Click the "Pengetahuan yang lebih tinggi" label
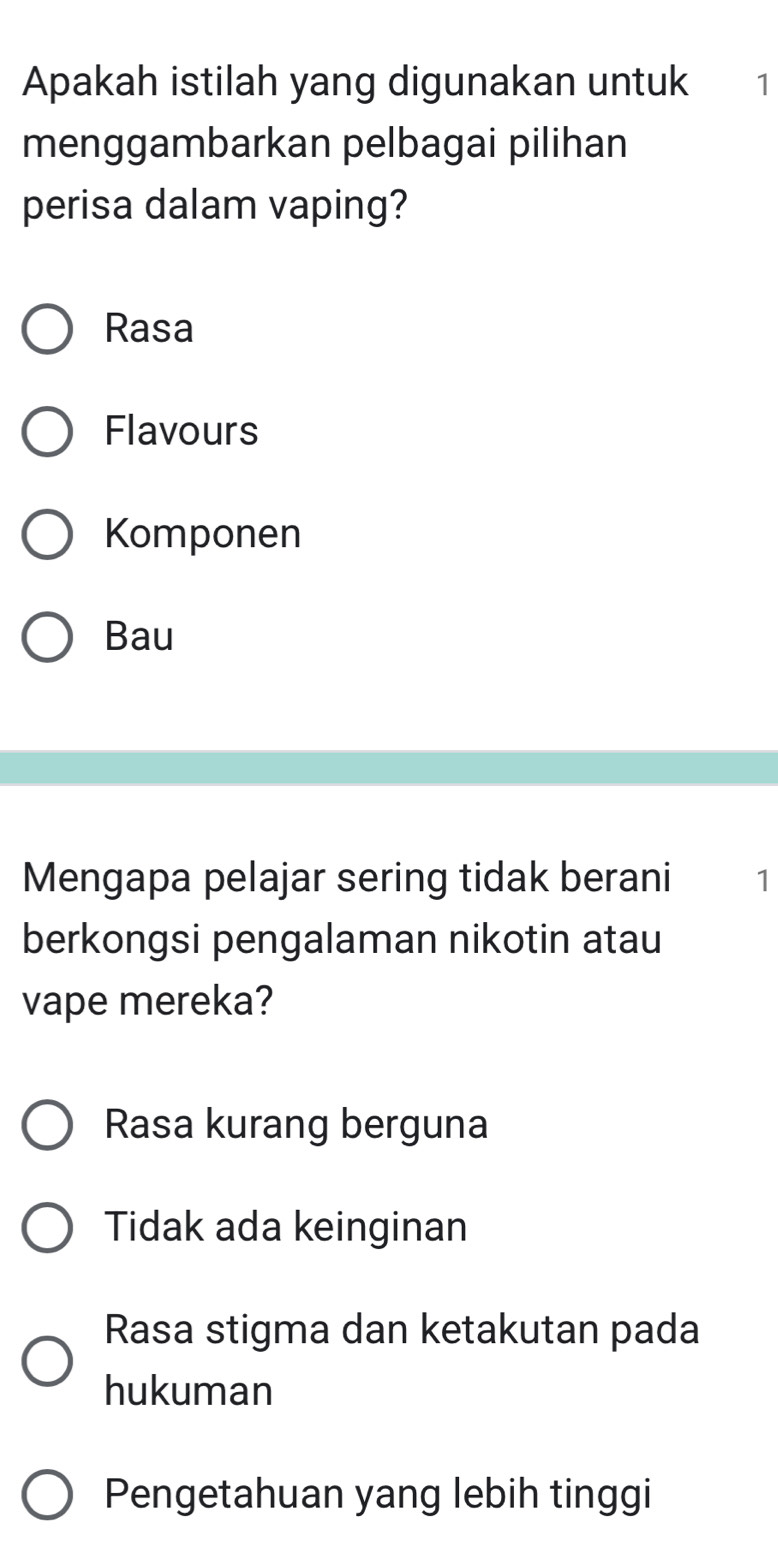 (x=378, y=1494)
